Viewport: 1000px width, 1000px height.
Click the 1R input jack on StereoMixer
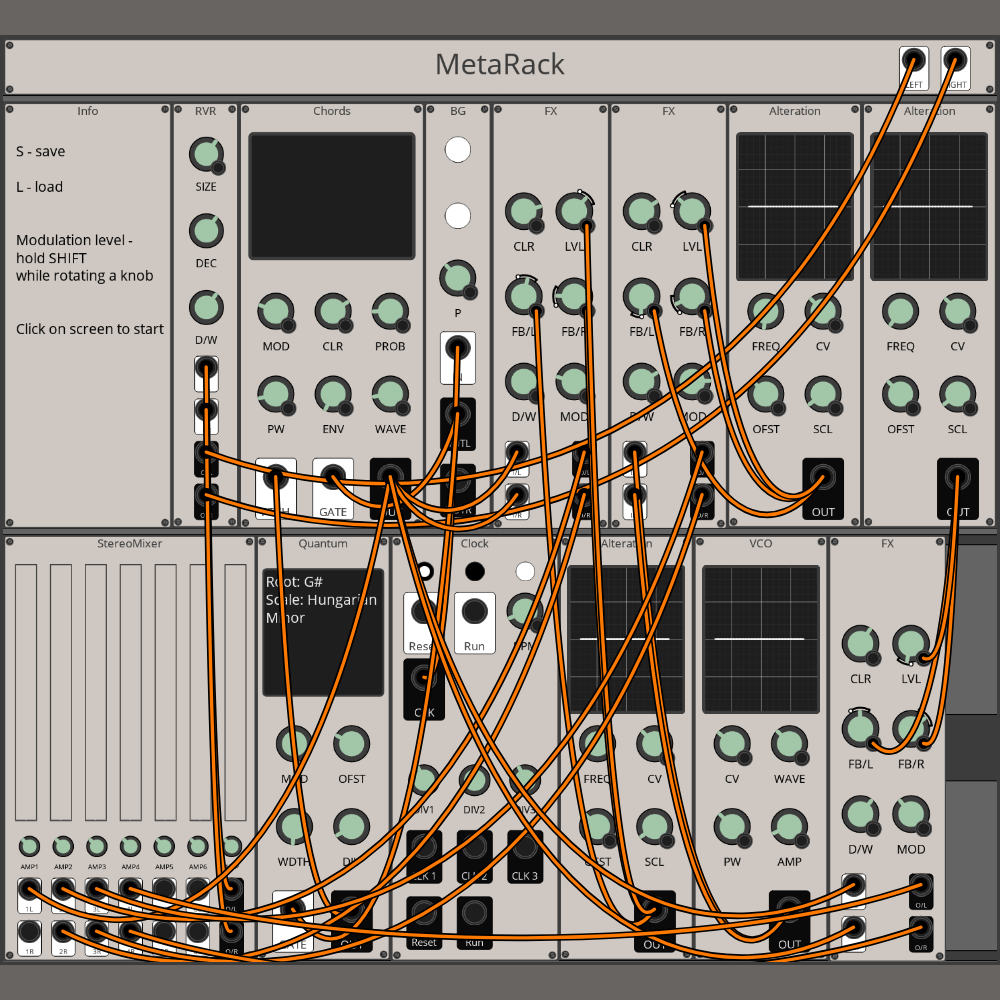point(29,933)
